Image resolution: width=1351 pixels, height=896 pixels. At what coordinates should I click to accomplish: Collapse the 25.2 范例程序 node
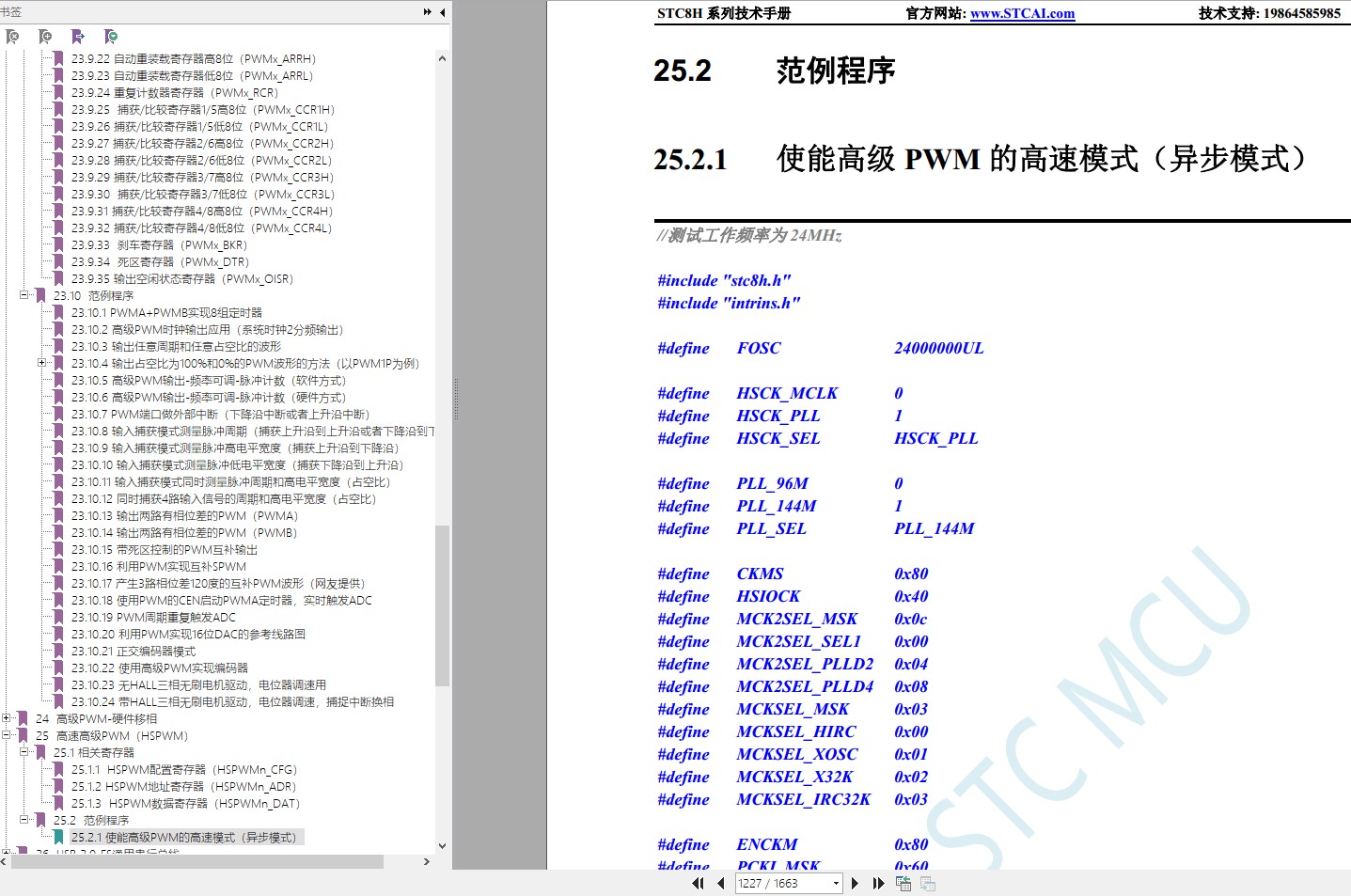(24, 820)
